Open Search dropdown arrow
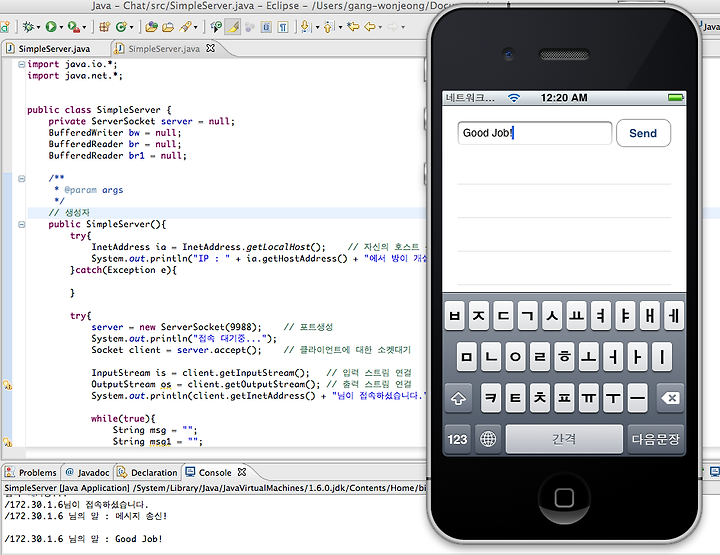Screen dimensions: 720x555 196,28
